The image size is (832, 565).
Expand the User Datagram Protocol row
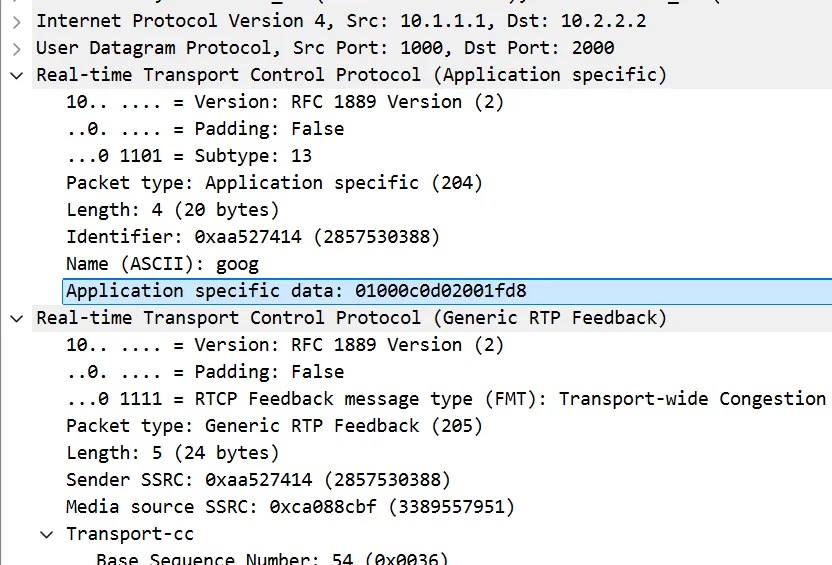point(16,48)
